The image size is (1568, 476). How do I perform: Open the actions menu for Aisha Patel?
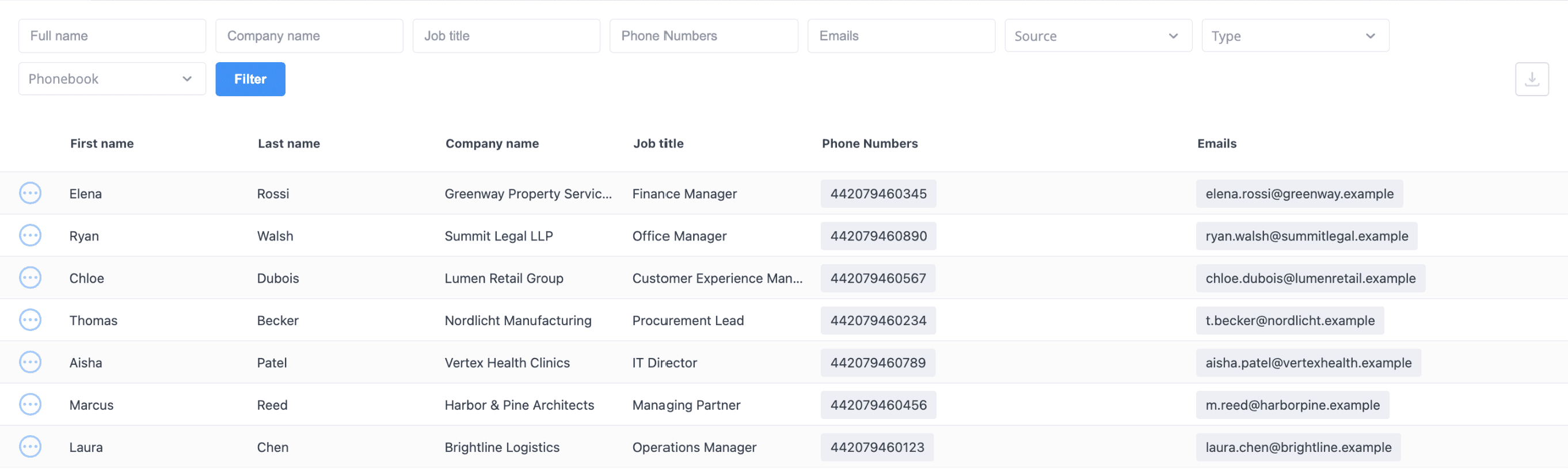tap(30, 362)
